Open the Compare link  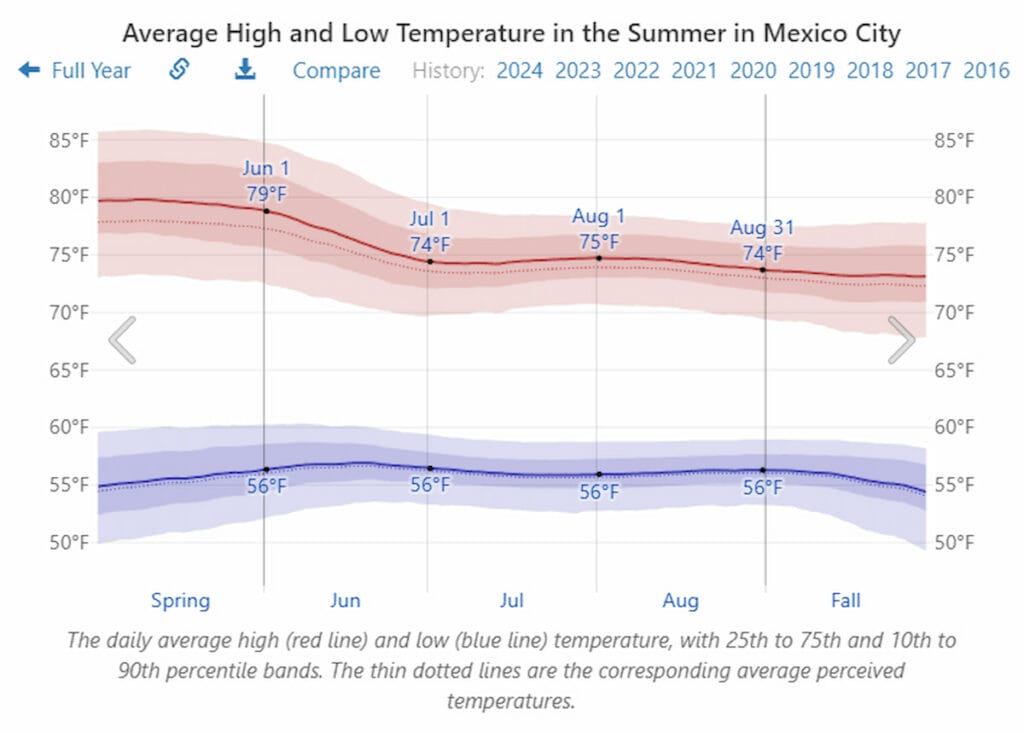tap(336, 71)
